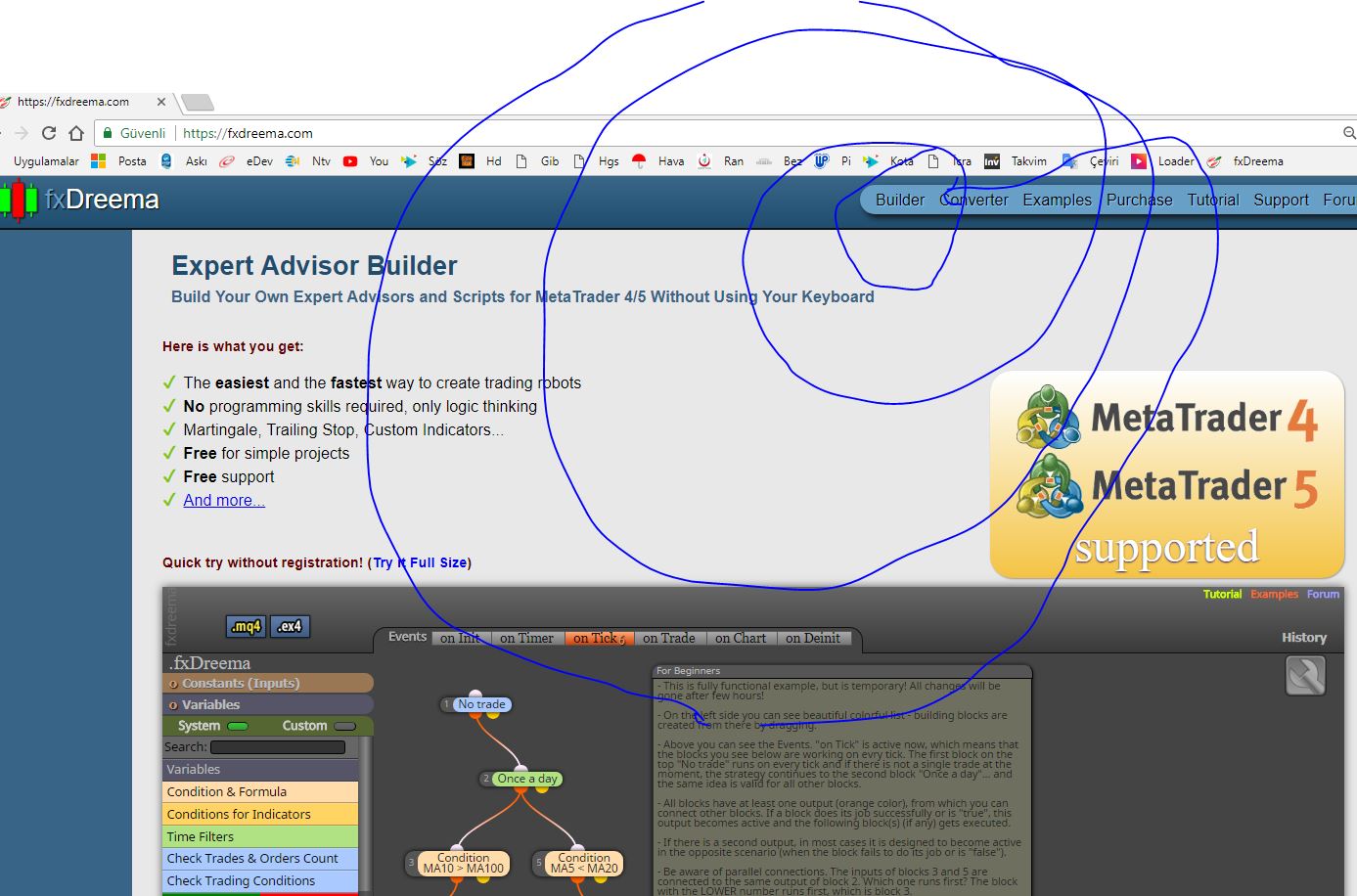Viewport: 1357px width, 896px height.
Task: Switch to the on Init event tab
Action: 461,638
